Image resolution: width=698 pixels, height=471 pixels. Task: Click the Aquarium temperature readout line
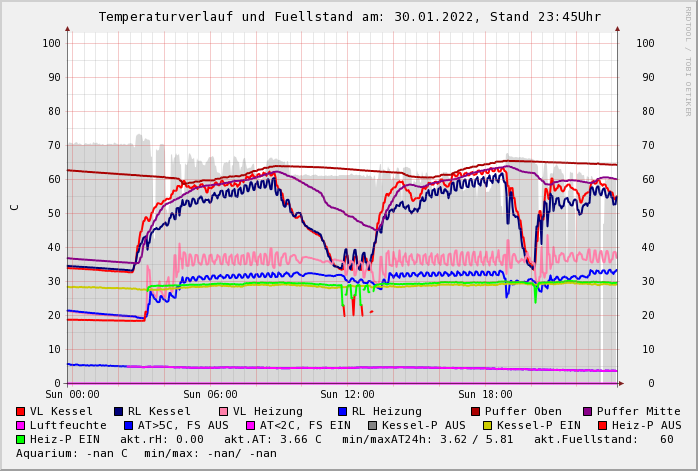click(x=146, y=453)
